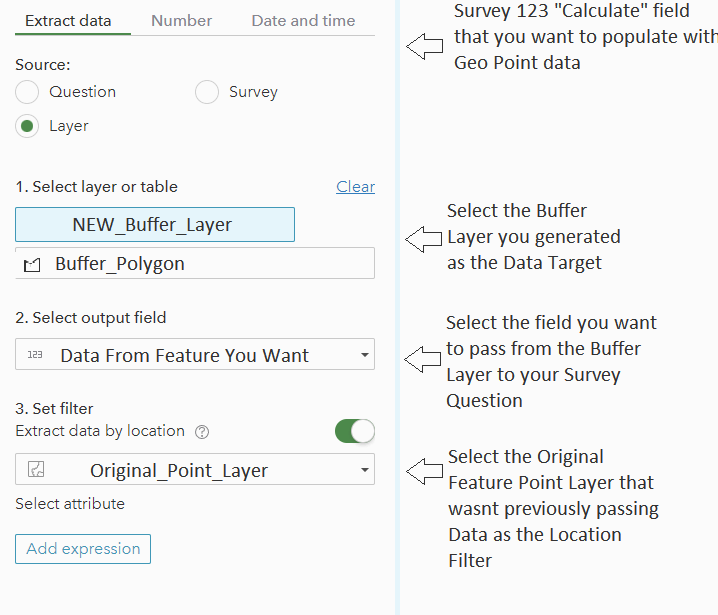Click the help icon beside Extract data by location
718x615 pixels.
pos(202,432)
